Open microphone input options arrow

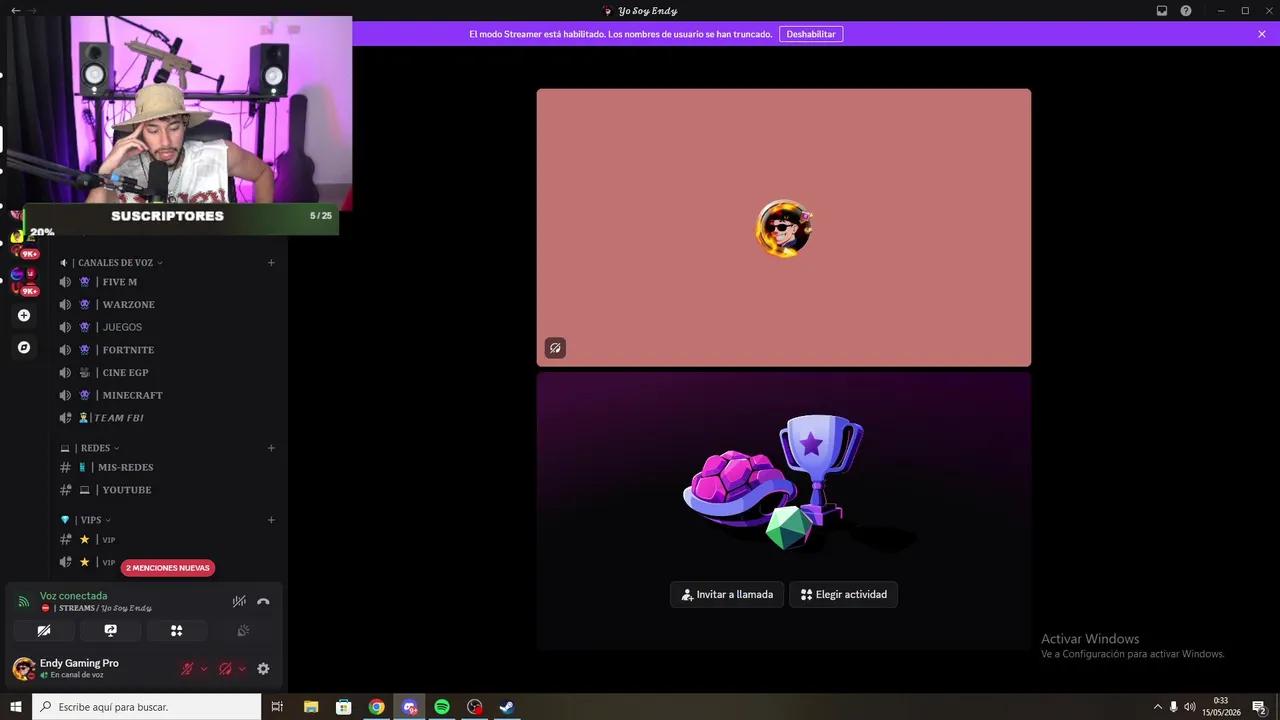204,669
